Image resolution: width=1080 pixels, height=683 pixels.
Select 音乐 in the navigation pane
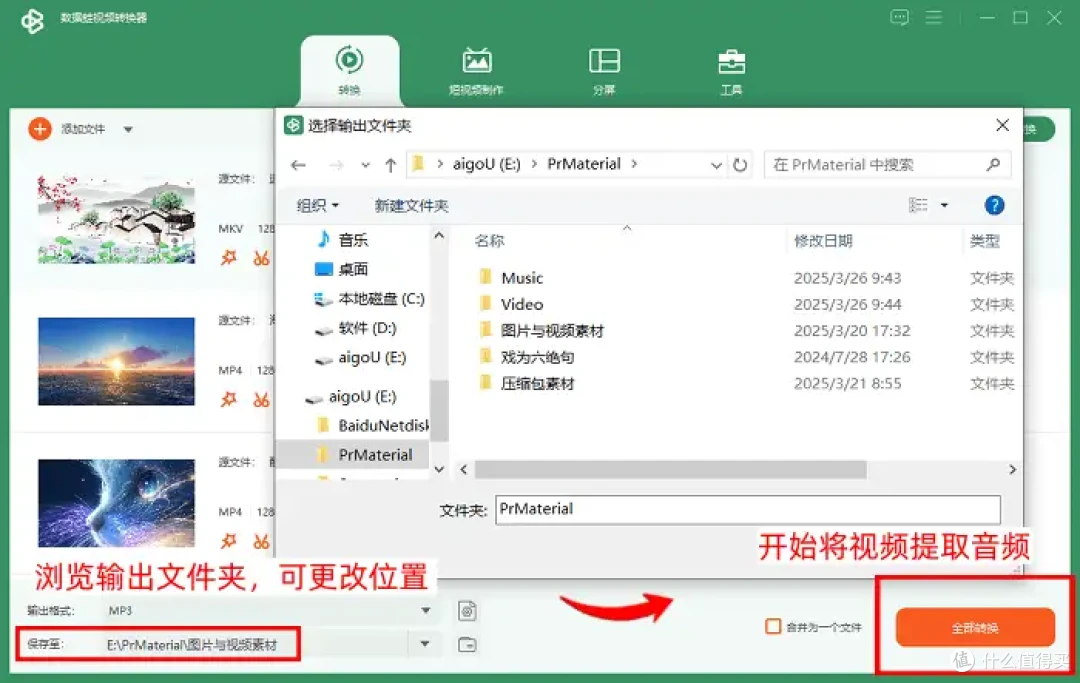coord(353,240)
